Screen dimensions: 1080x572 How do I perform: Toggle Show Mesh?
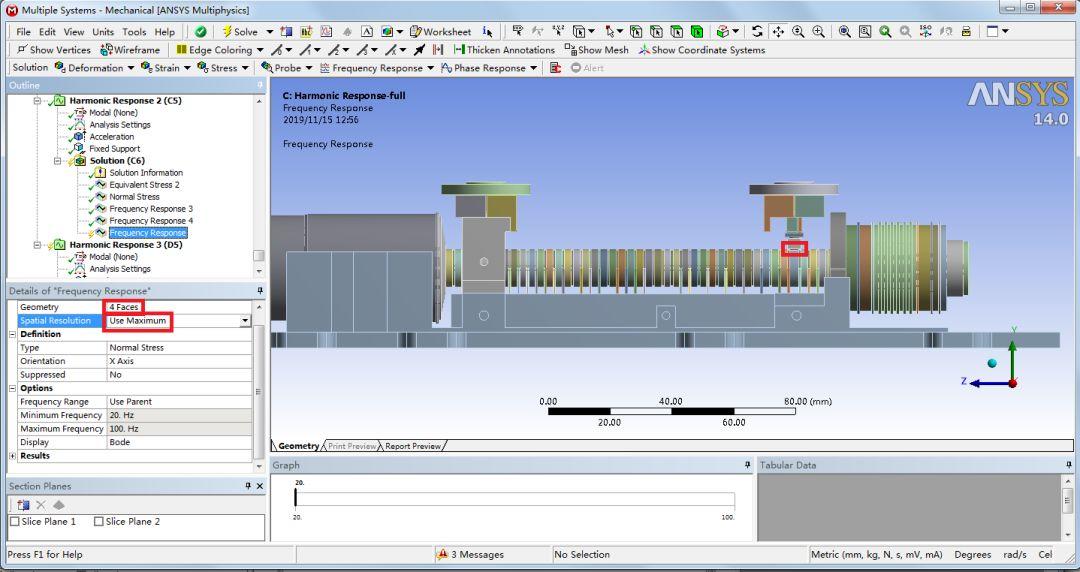pyautogui.click(x=596, y=50)
